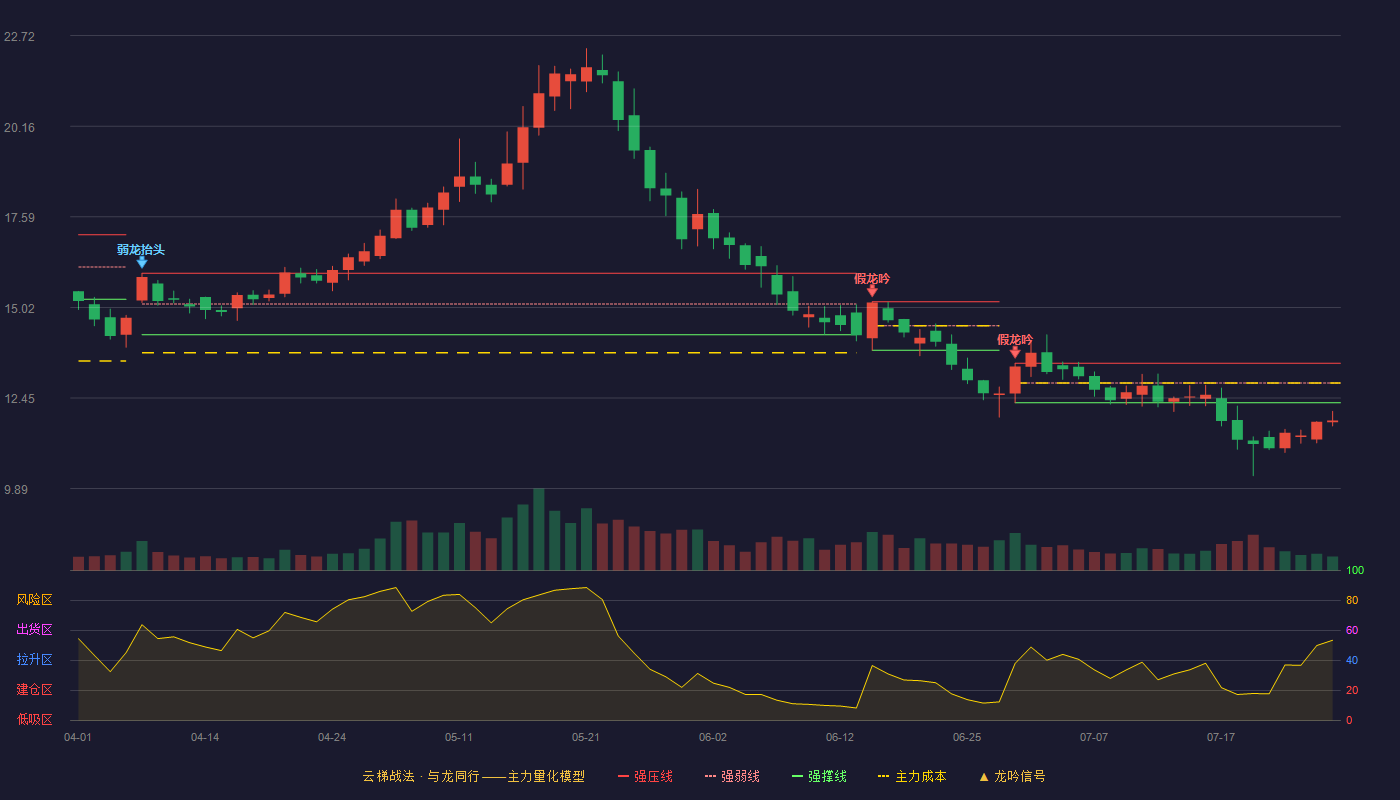
Task: Click the 40 indicator scale value
Action: point(1352,660)
